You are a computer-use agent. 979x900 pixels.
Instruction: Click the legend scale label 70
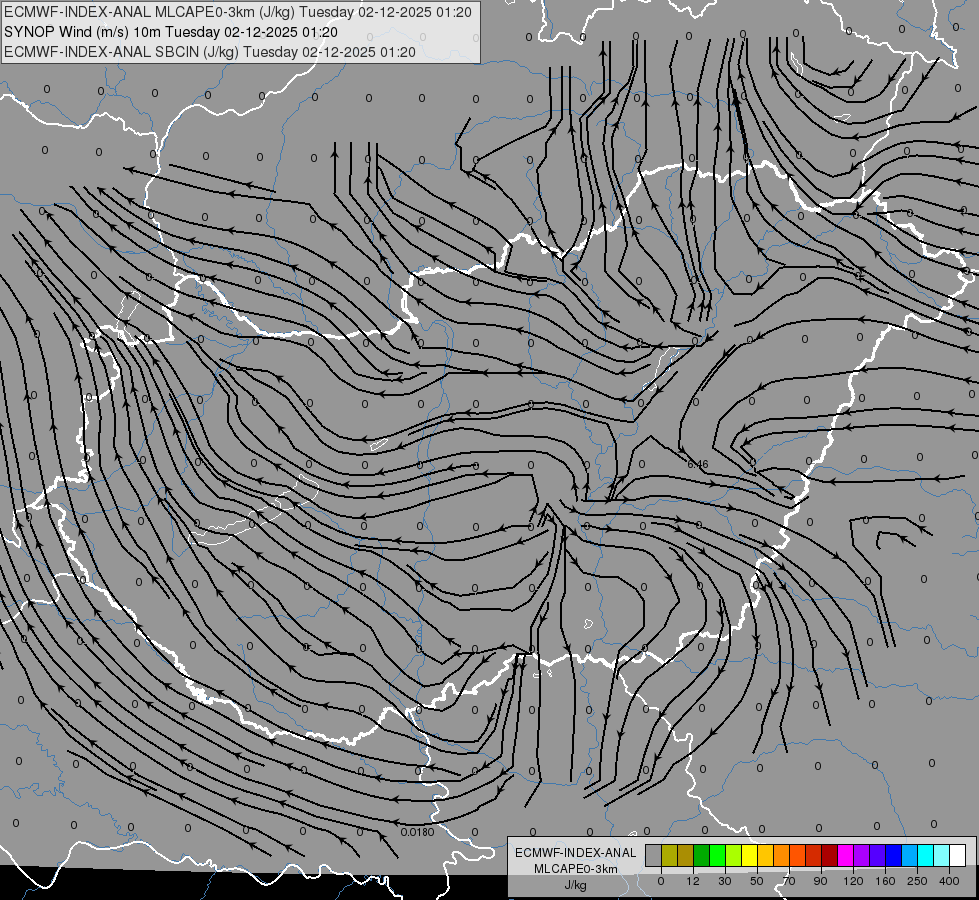(789, 881)
